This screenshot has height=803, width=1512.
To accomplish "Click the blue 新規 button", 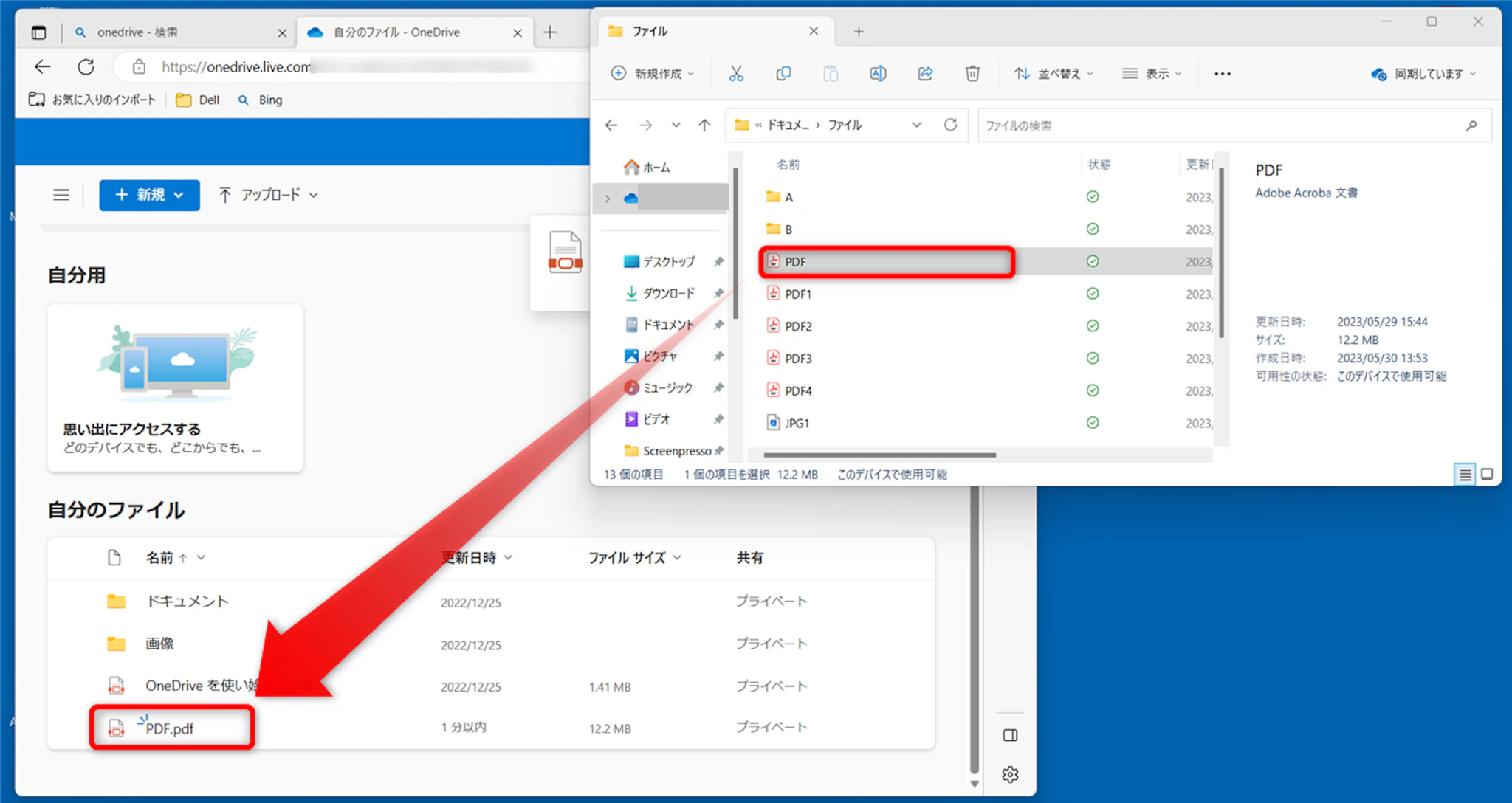I will [149, 195].
